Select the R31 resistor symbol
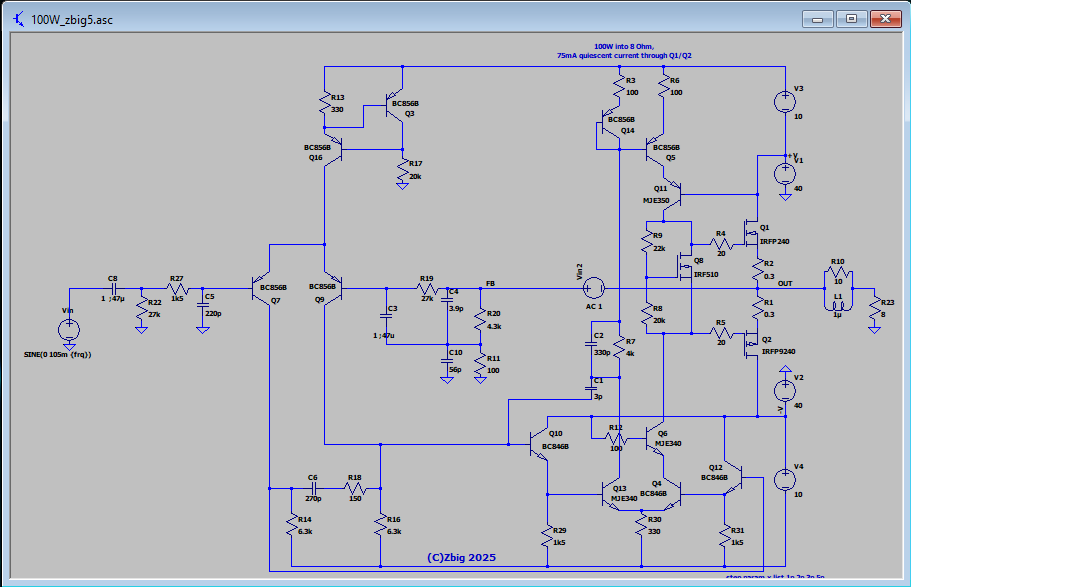 (x=724, y=538)
